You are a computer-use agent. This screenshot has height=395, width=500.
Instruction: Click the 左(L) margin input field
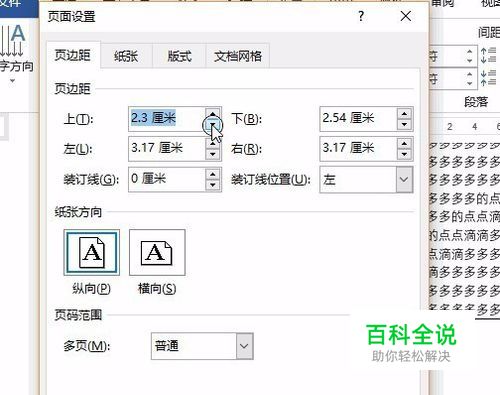[x=167, y=148]
